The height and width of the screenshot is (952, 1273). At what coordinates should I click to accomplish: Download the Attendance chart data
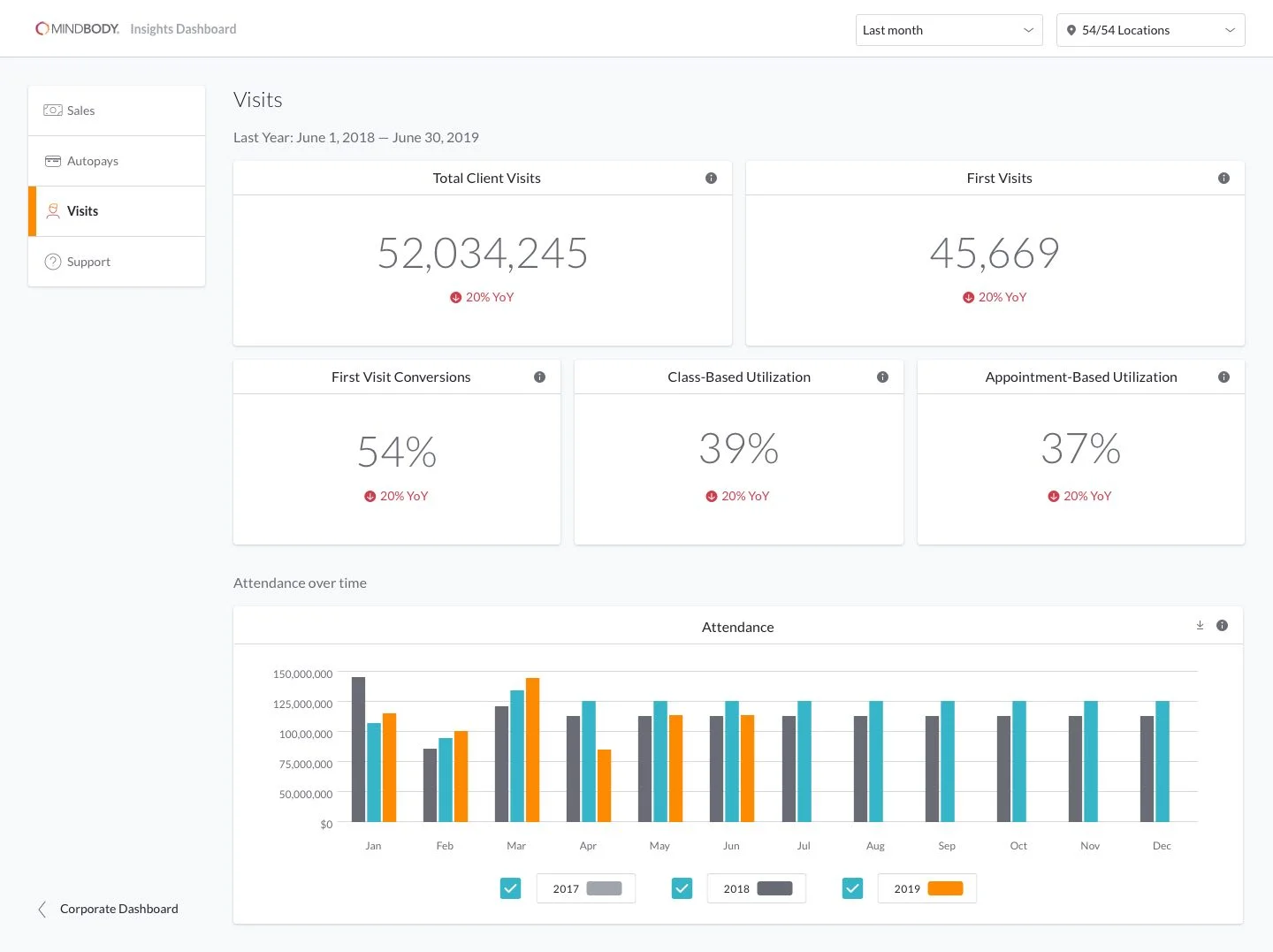(x=1200, y=626)
